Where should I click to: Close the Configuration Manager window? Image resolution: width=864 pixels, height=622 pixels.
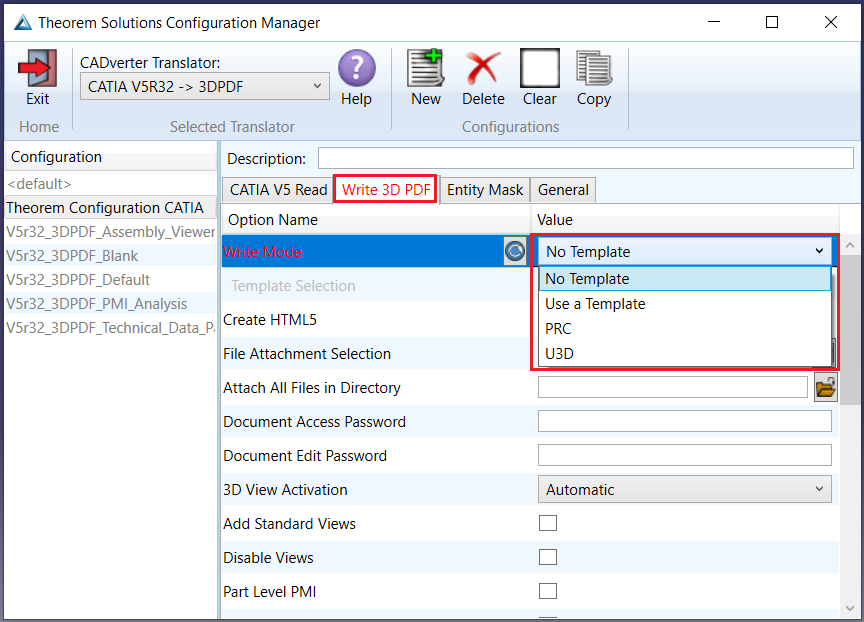coord(830,22)
